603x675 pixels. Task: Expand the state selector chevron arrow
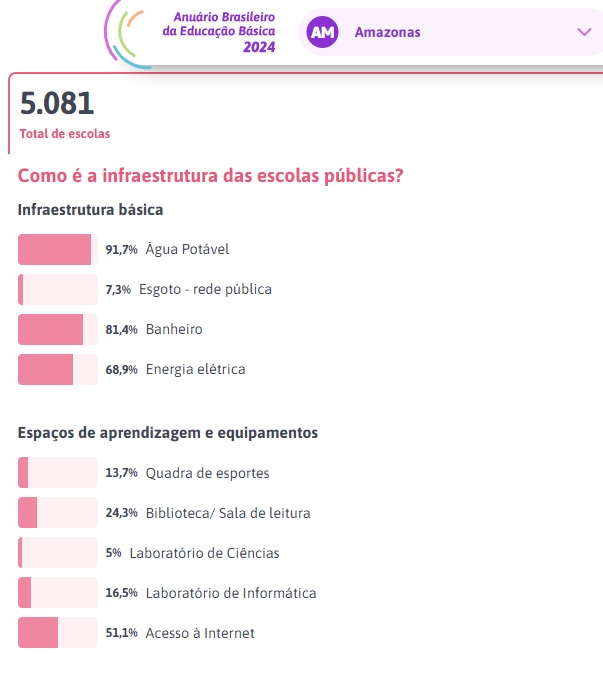coord(584,32)
